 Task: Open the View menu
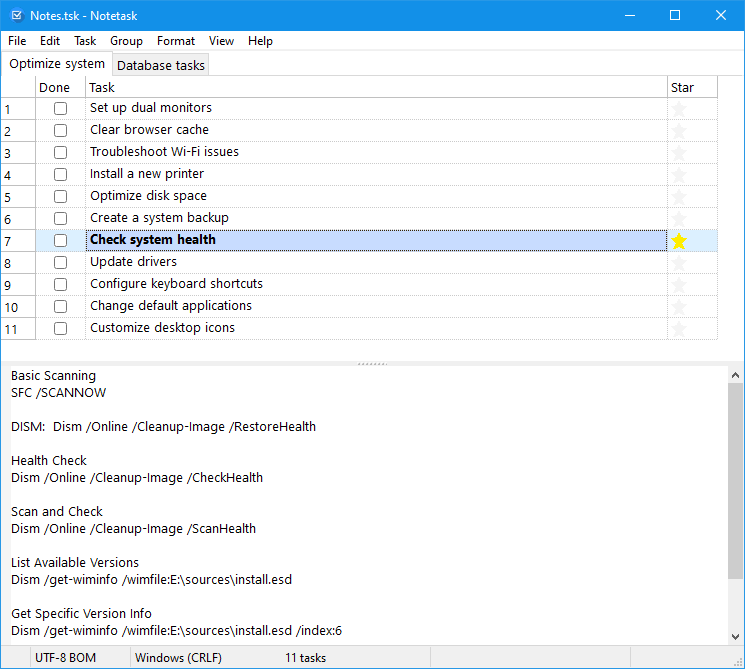pyautogui.click(x=221, y=41)
